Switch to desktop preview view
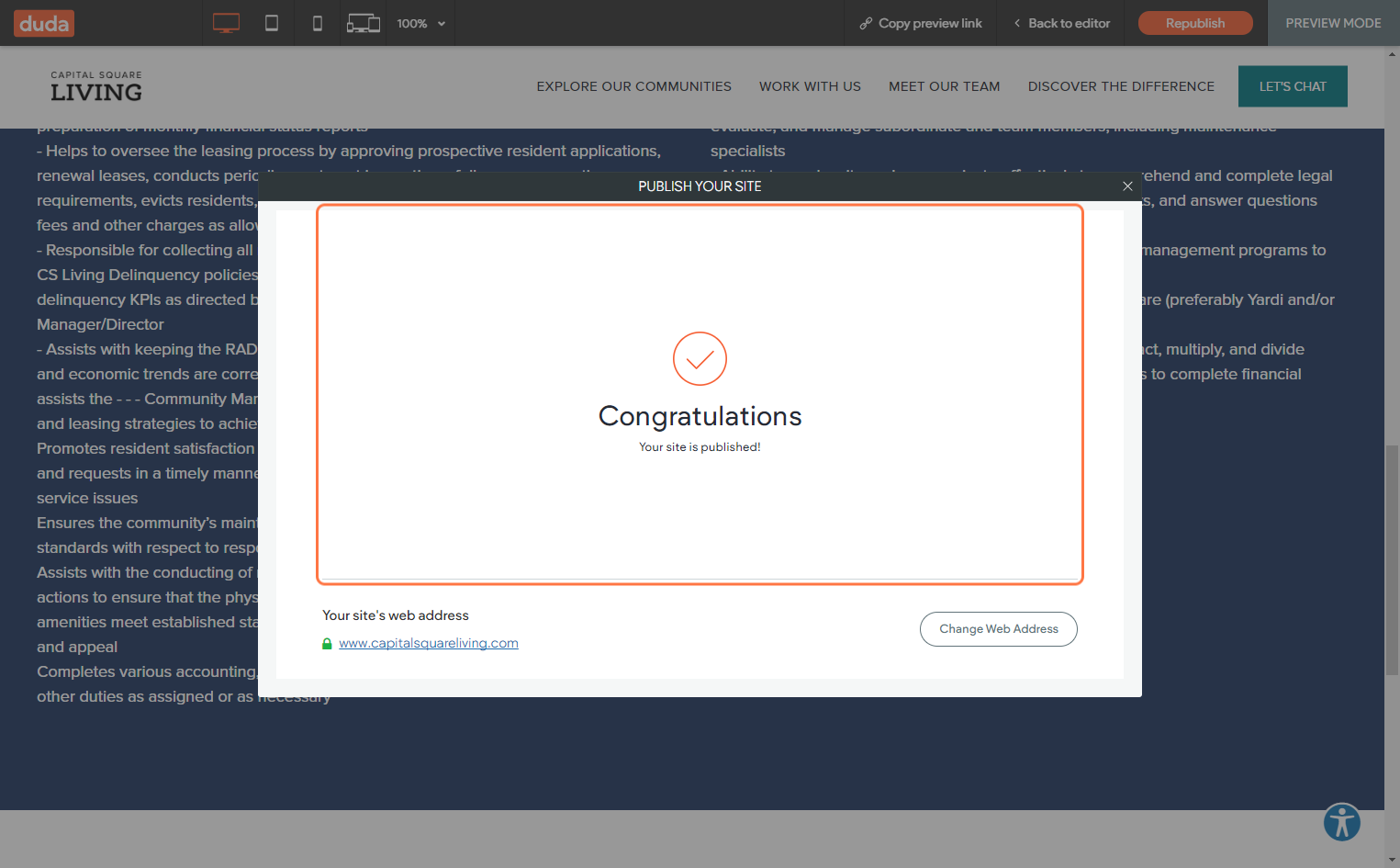 point(226,23)
